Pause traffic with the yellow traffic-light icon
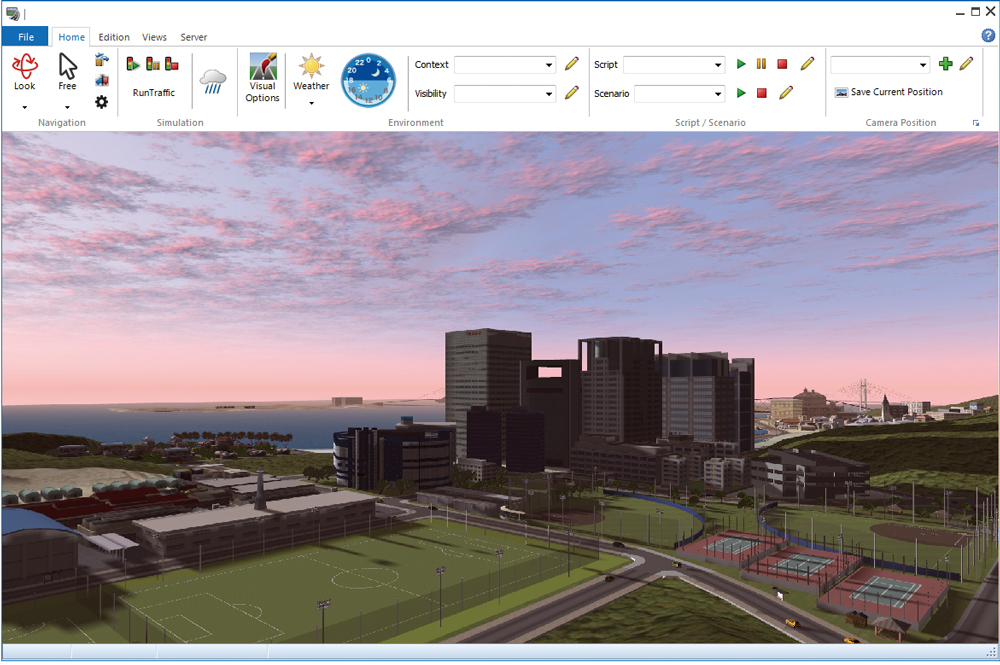Image resolution: width=1000 pixels, height=665 pixels. (x=153, y=64)
